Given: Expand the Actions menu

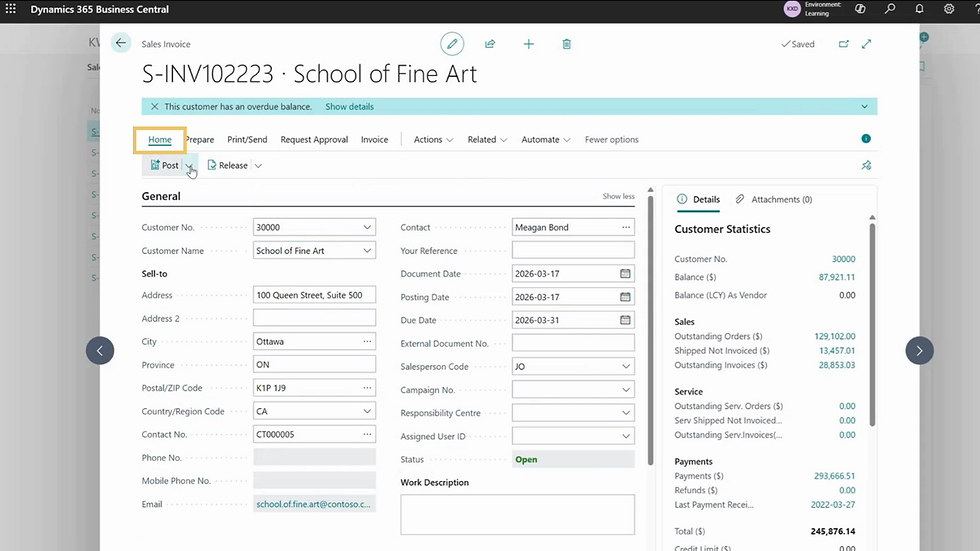Looking at the screenshot, I should click(x=433, y=139).
